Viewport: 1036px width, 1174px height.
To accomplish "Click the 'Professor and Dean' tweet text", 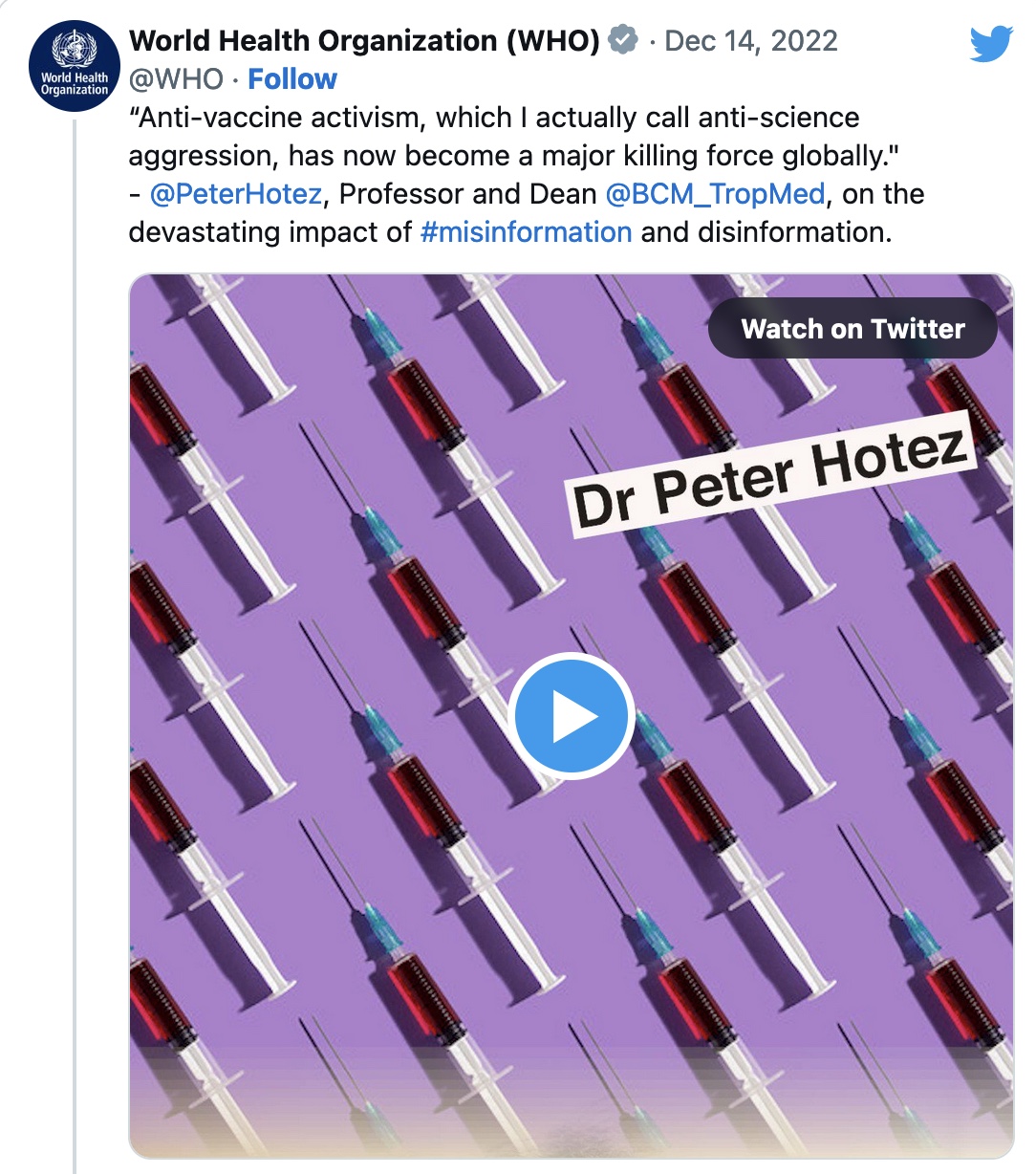I will pos(467,194).
